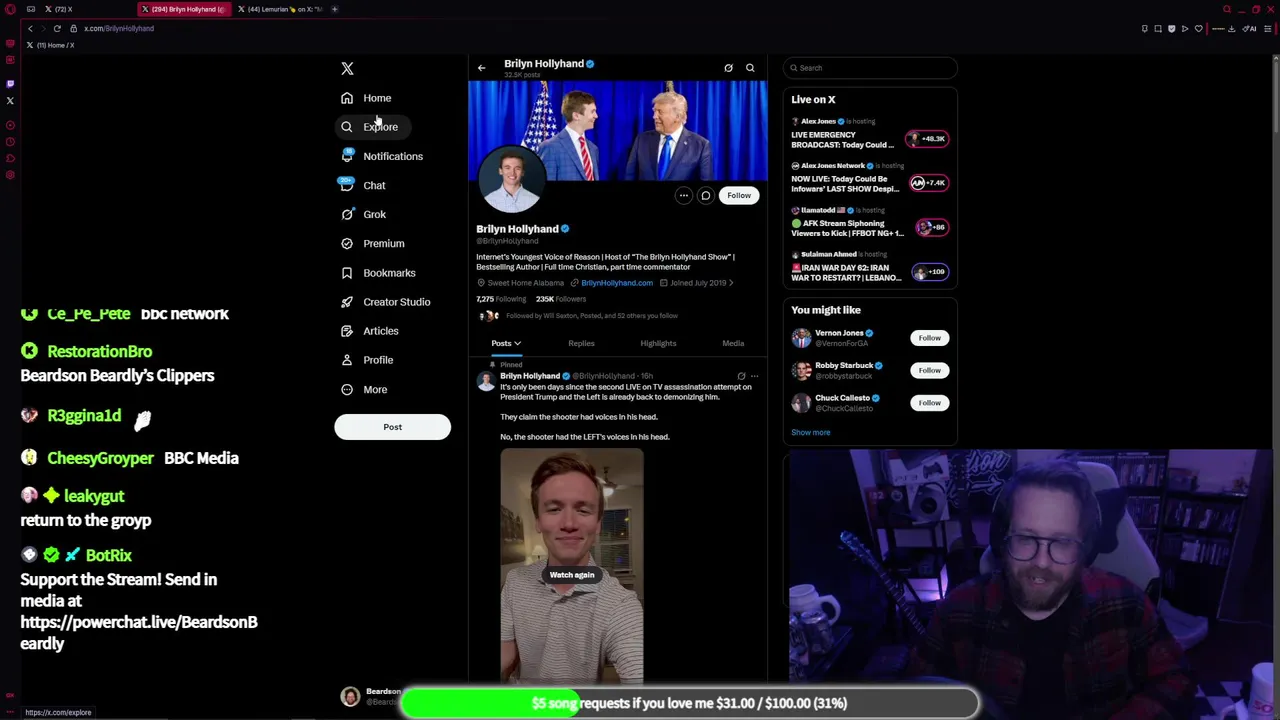Open Creator Studio
1280x720 pixels.
pos(385,301)
